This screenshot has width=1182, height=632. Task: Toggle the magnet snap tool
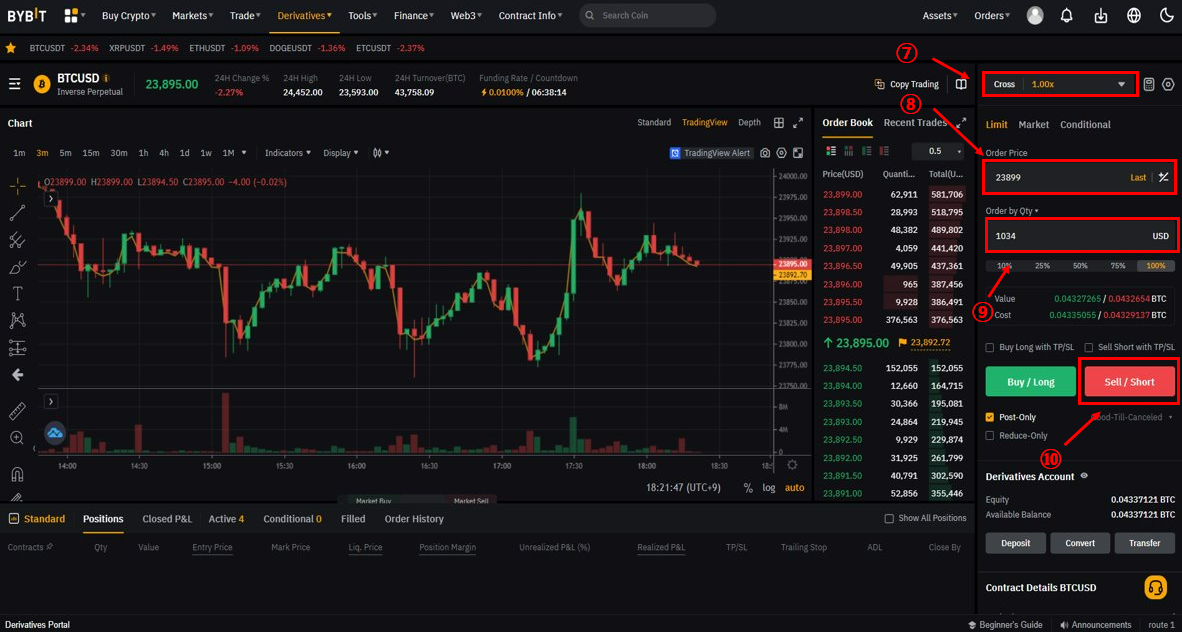[x=17, y=474]
